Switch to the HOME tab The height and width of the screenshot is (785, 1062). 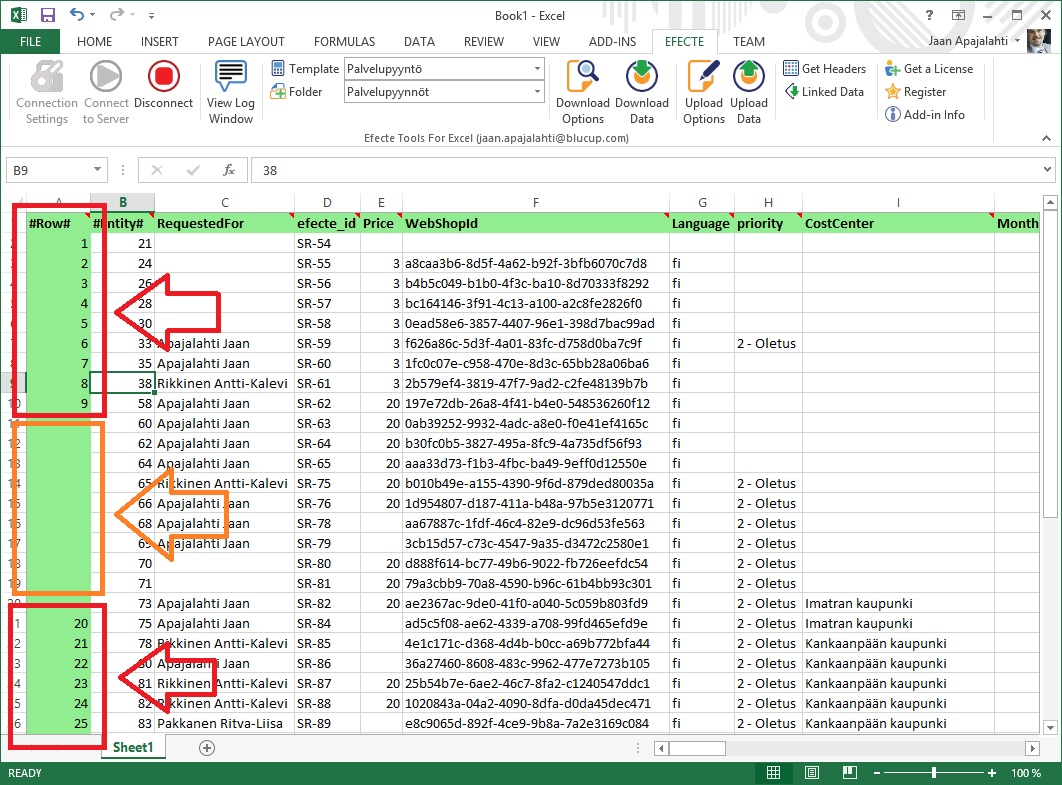(x=94, y=41)
